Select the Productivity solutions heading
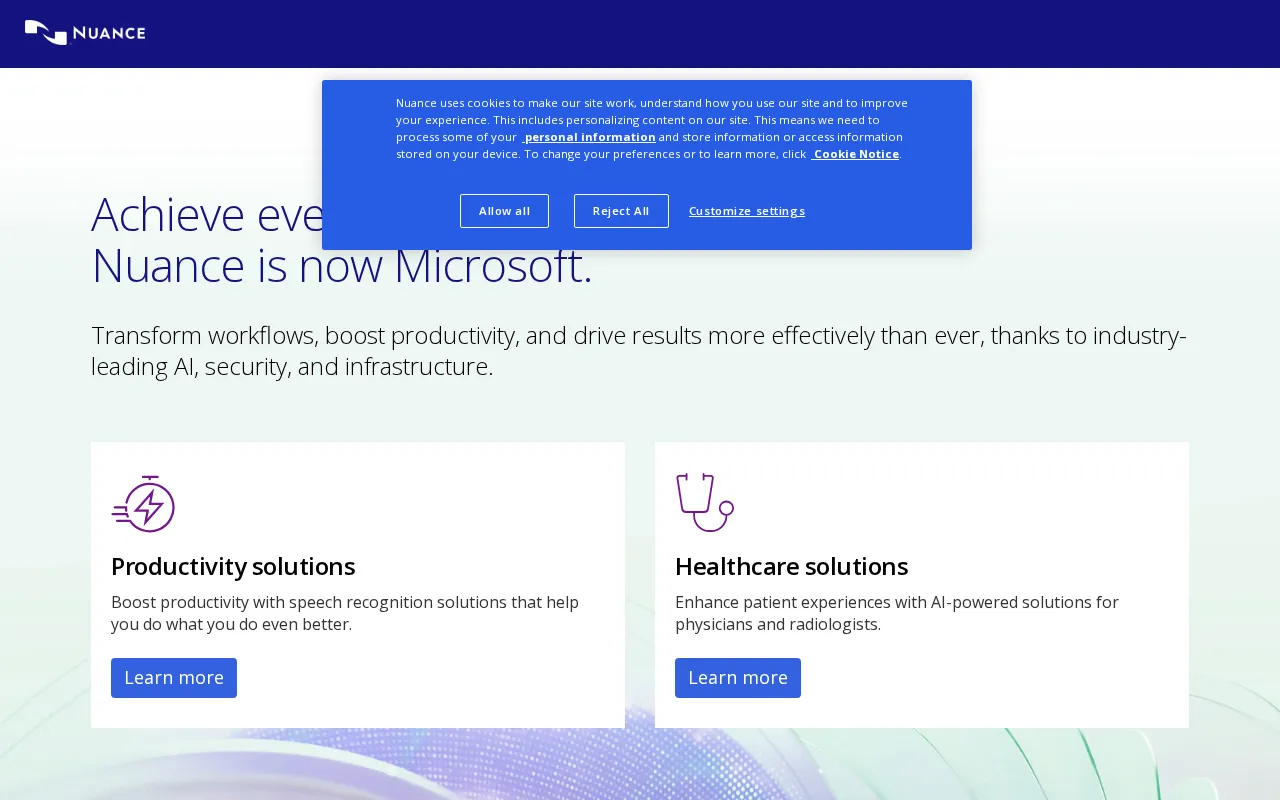The height and width of the screenshot is (800, 1280). click(233, 566)
